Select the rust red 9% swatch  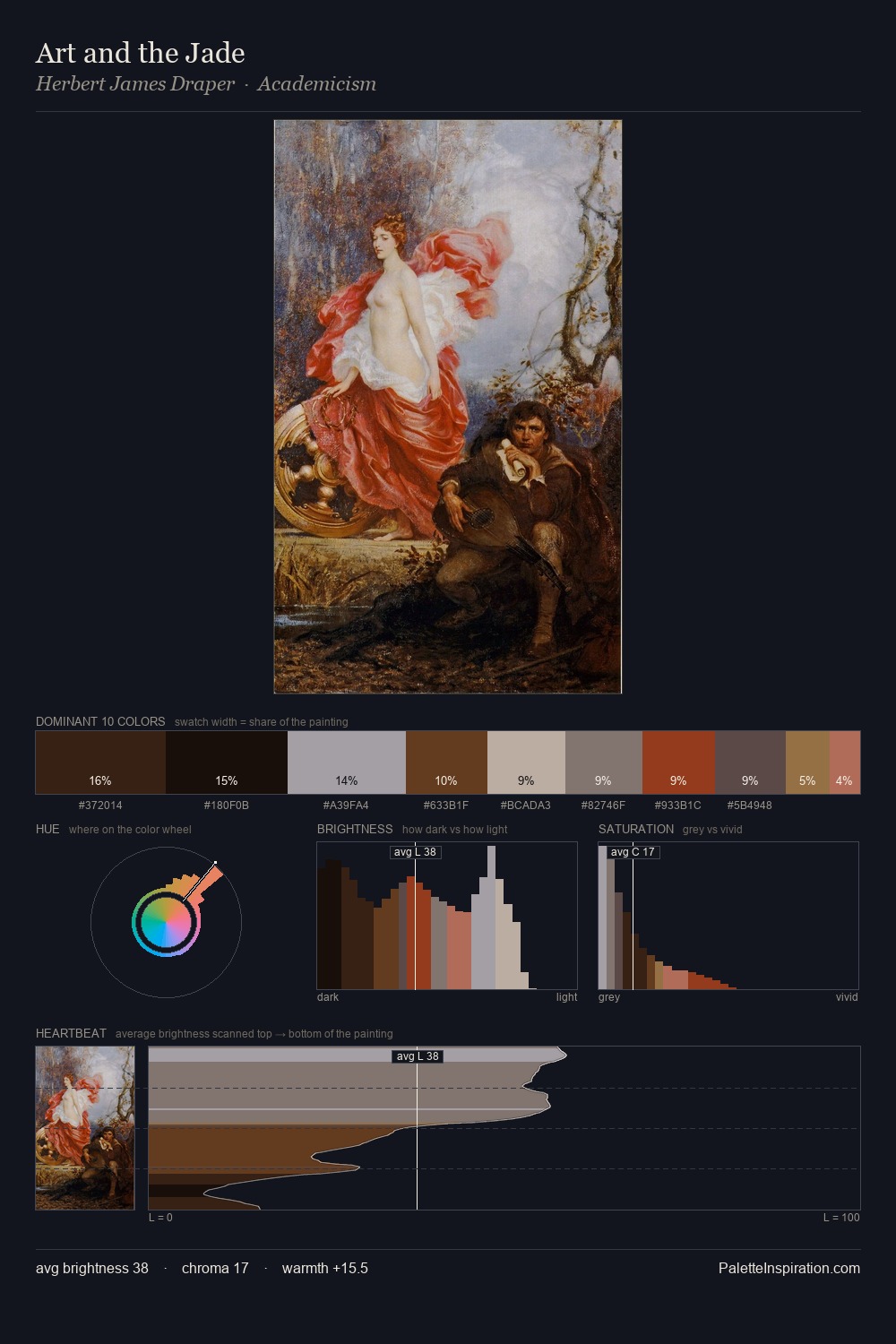(x=678, y=762)
